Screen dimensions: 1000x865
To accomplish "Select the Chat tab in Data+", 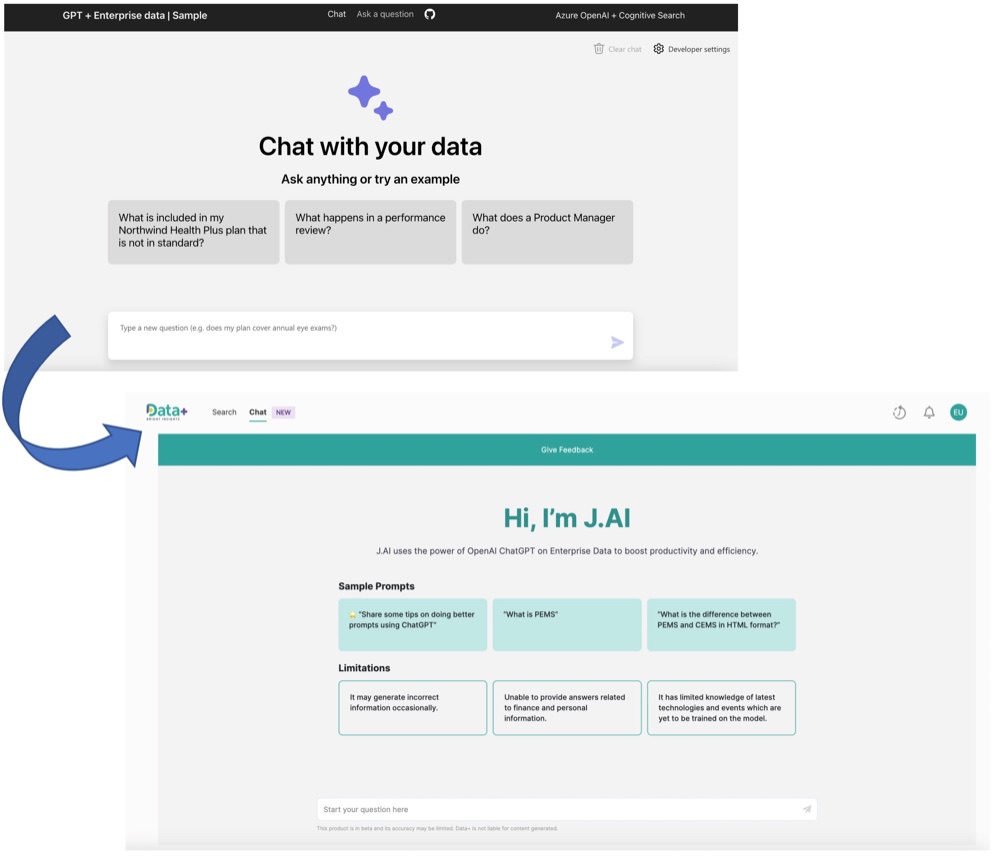I will pos(258,412).
